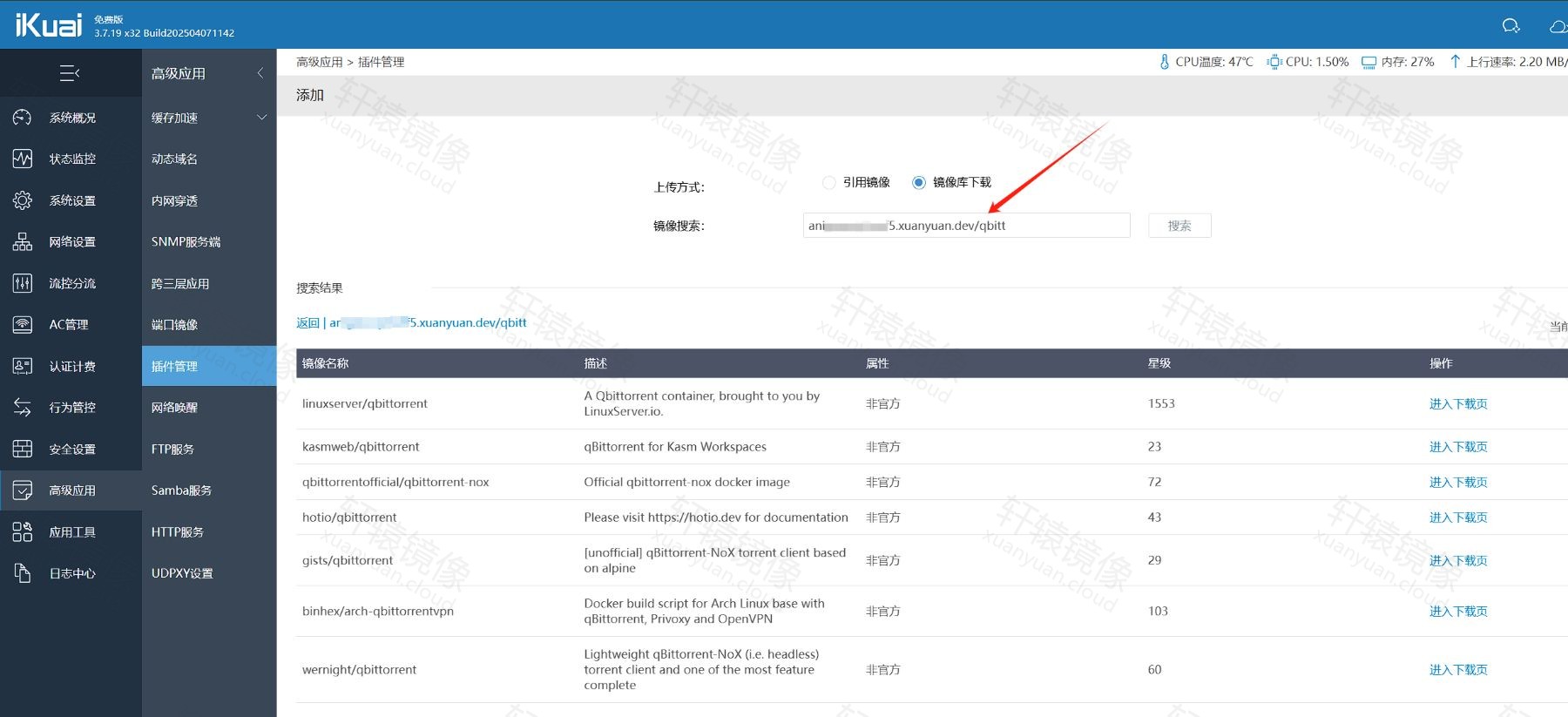Click the 搜索 button
This screenshot has height=717, width=1568.
point(1179,226)
